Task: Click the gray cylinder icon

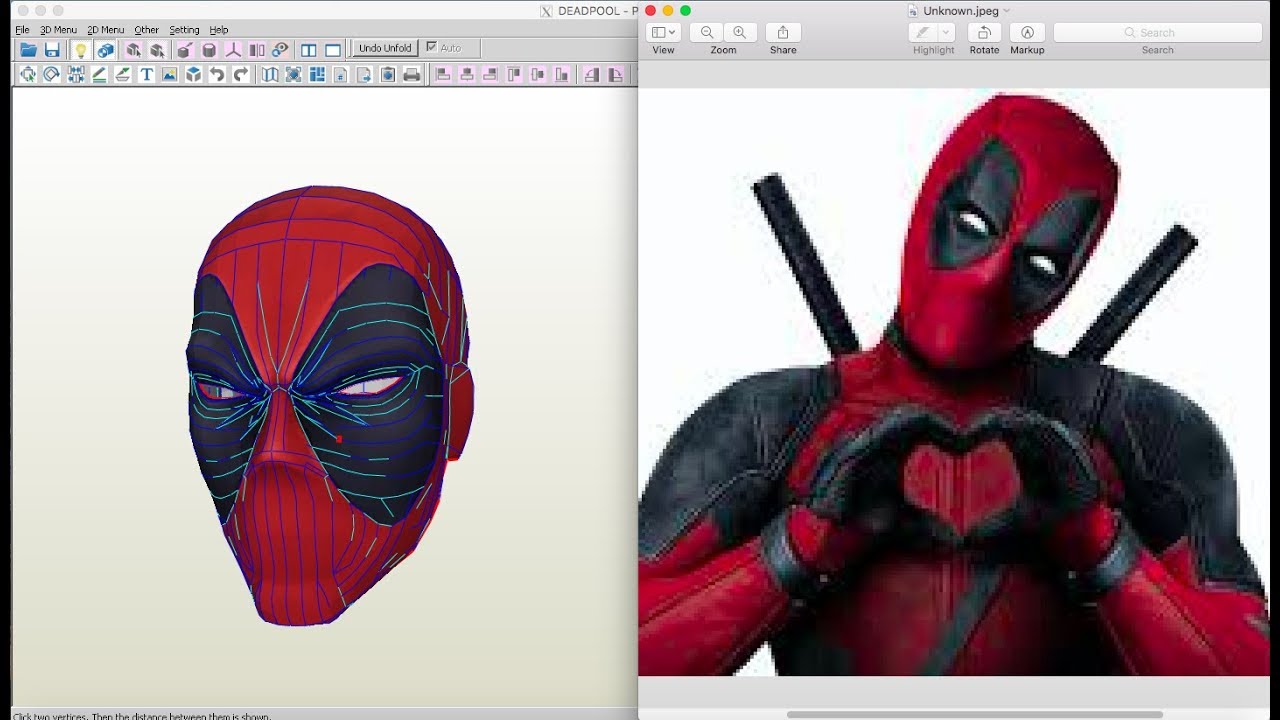Action: coord(209,50)
